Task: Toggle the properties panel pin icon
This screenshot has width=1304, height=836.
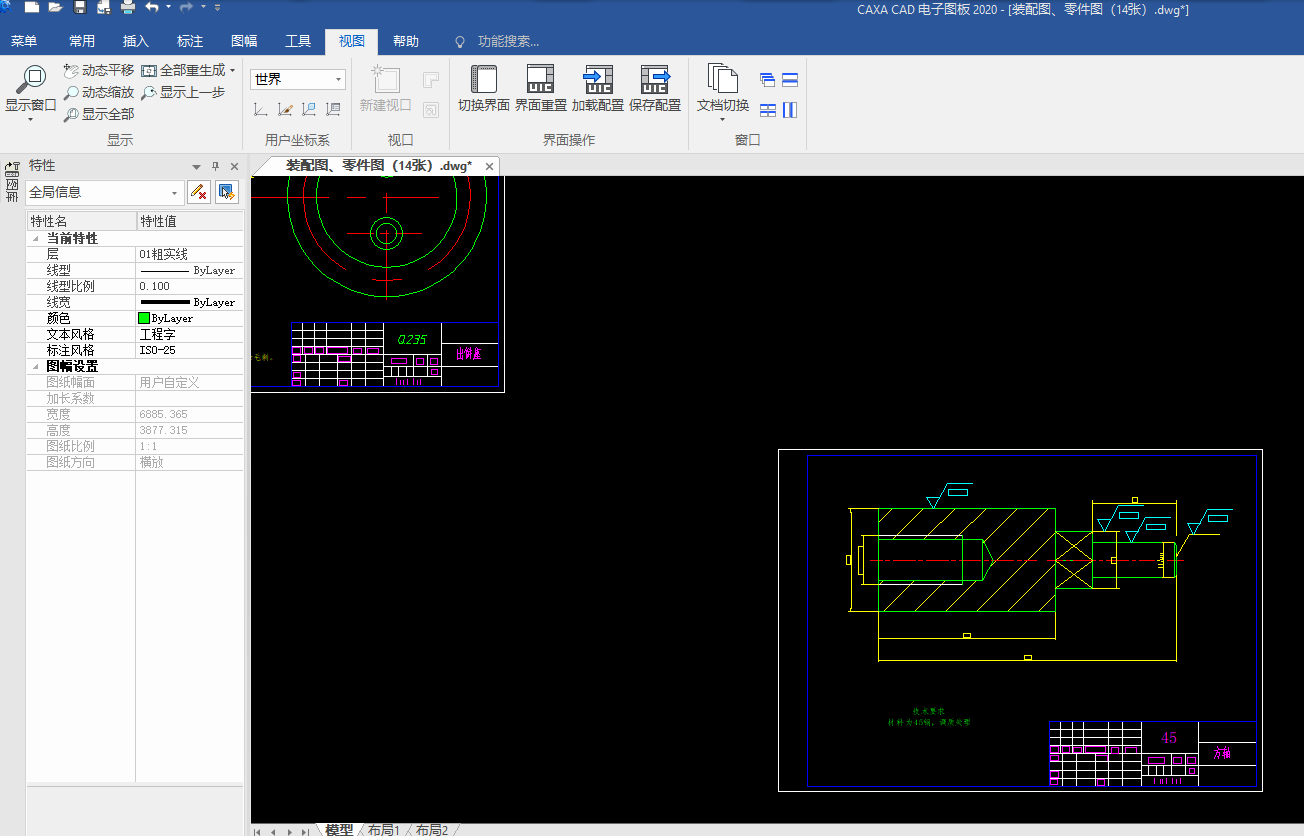Action: (x=215, y=166)
